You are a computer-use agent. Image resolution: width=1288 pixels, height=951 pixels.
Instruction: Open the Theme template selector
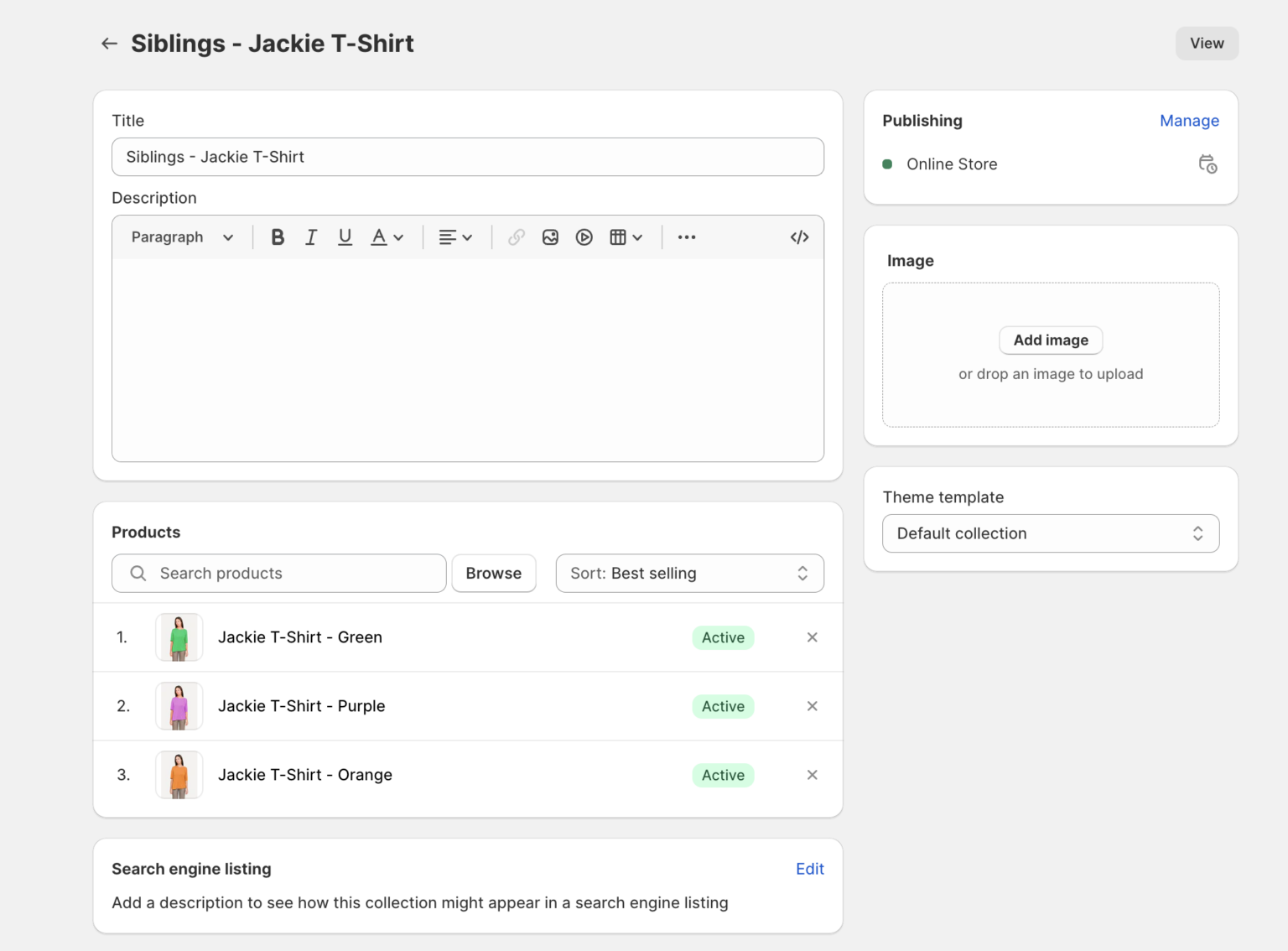click(x=1050, y=533)
